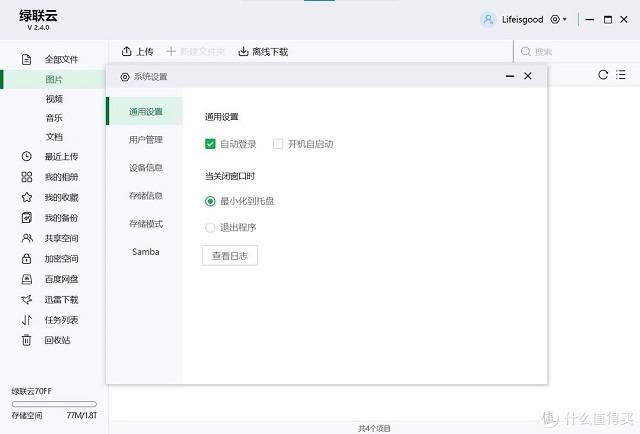This screenshot has width=640, height=434.
Task: Switch list view mode icon
Action: 621,75
